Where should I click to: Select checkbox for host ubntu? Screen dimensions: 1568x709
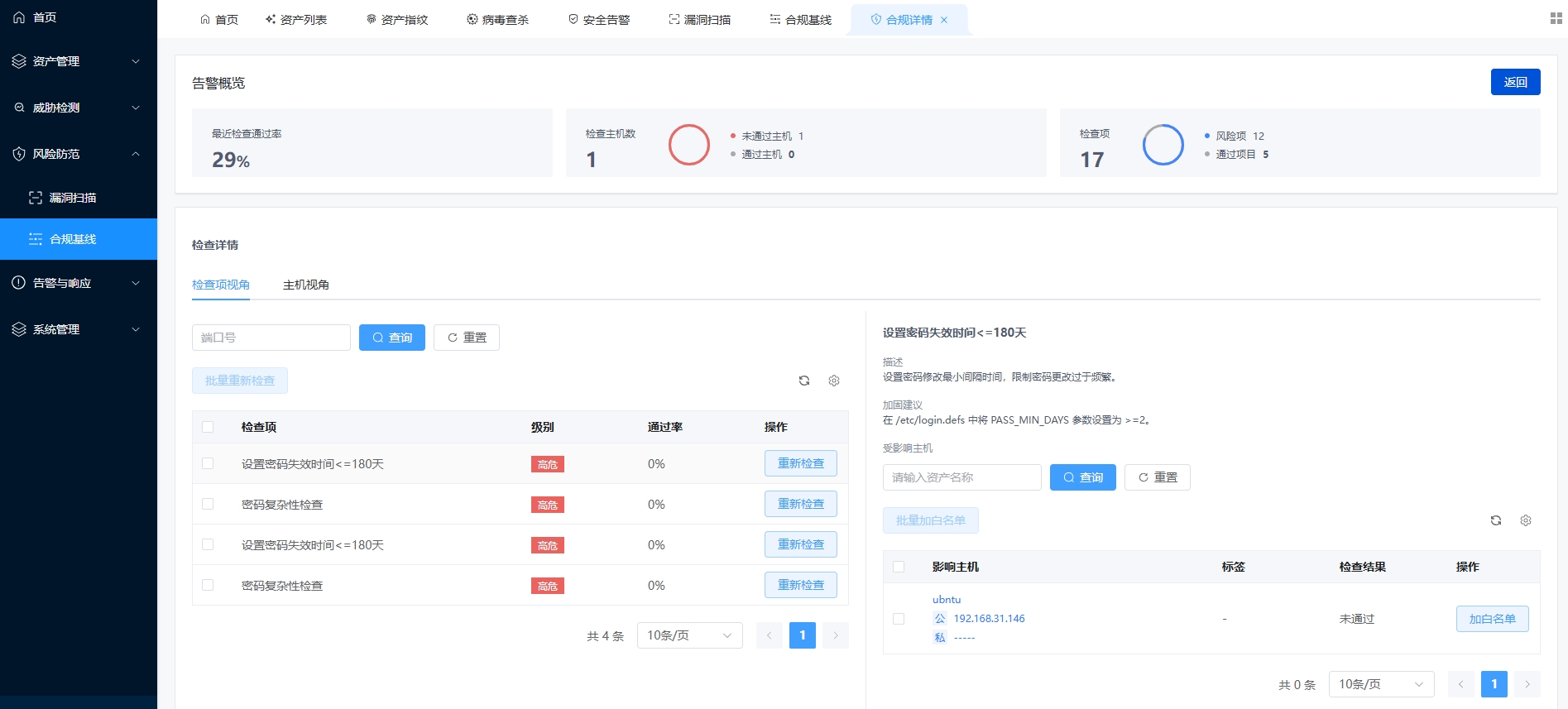pyautogui.click(x=899, y=619)
